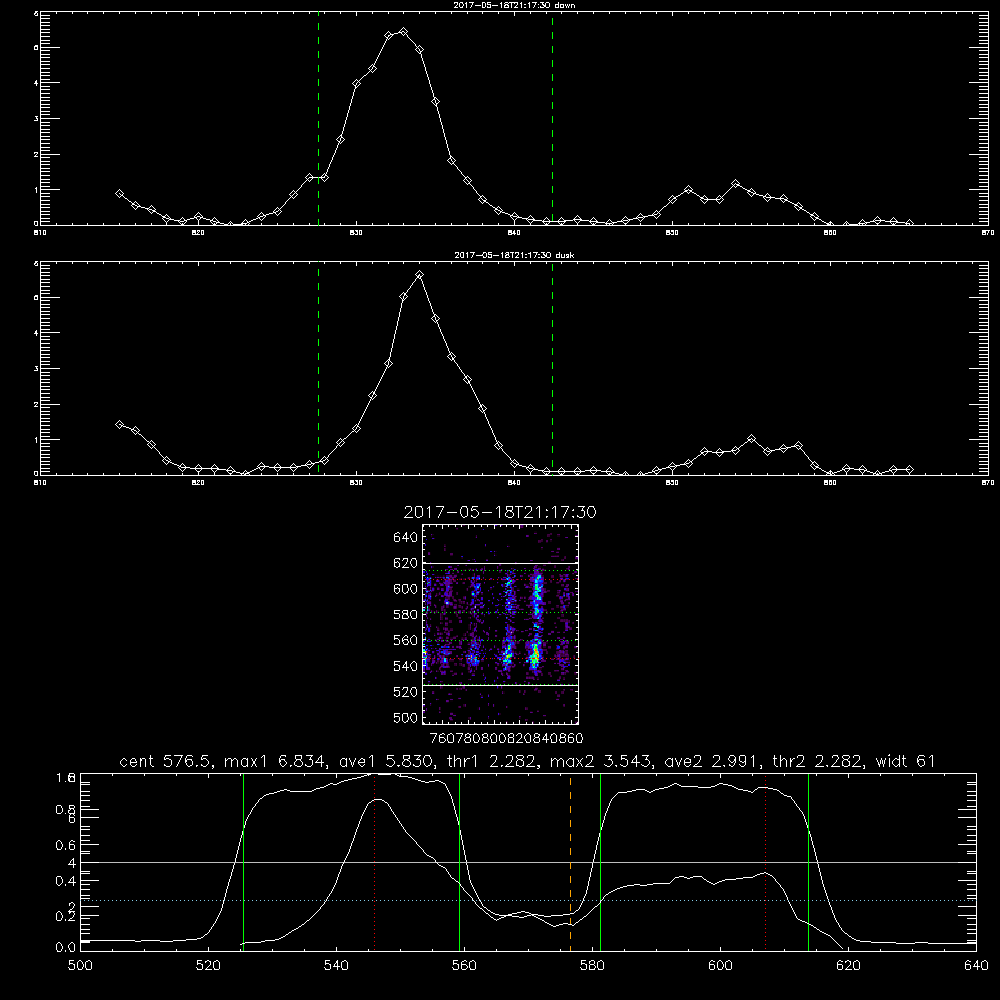The width and height of the screenshot is (1000, 1000).
Task: Click the green vertical line near 581 in the bottom plot
Action: click(x=600, y=861)
